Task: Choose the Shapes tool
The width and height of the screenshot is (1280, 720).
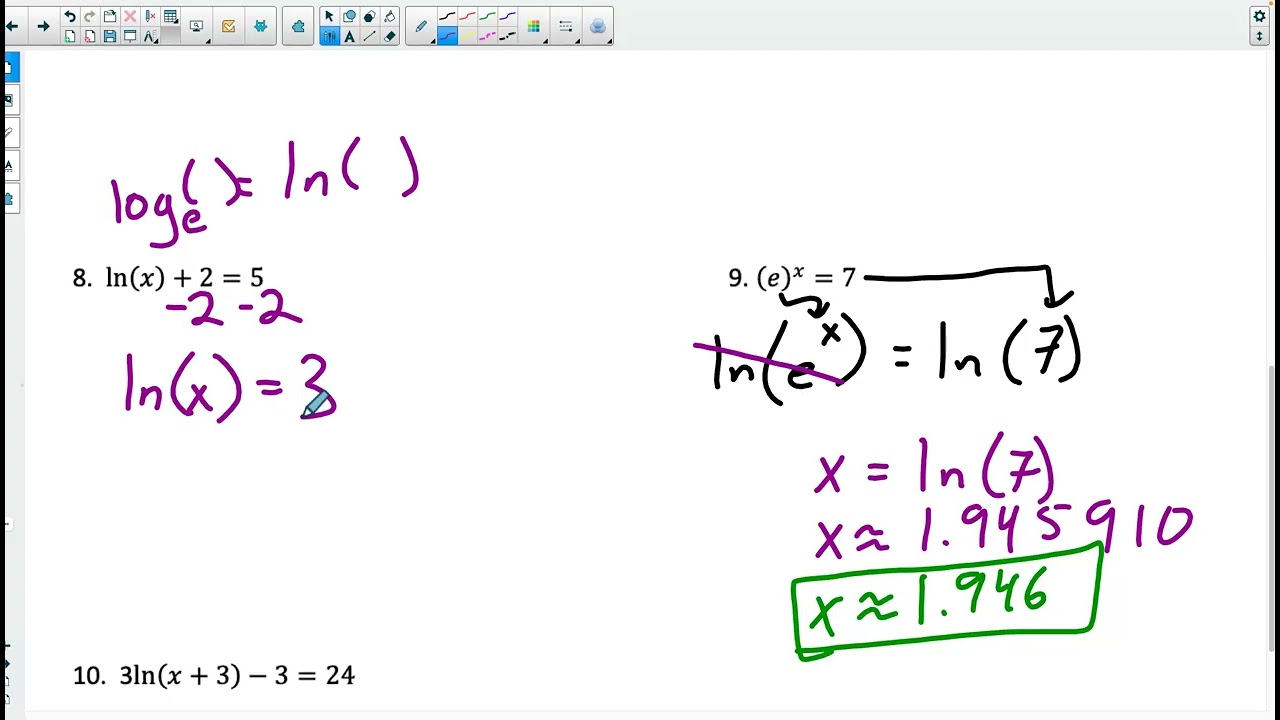Action: coord(349,17)
